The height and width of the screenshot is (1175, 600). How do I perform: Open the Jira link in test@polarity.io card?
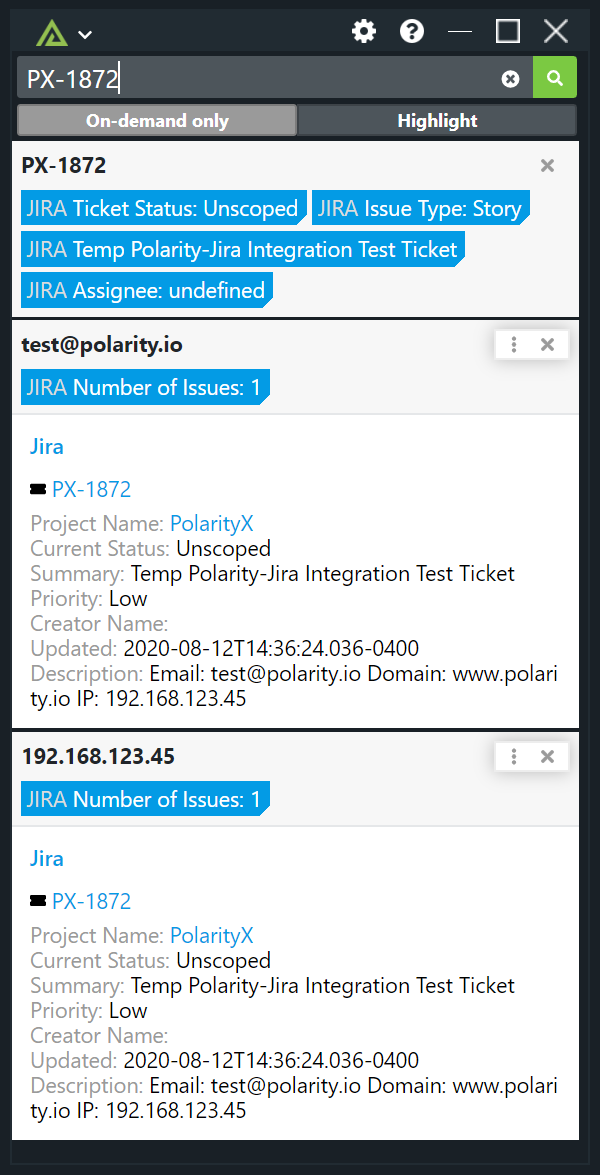[46, 447]
